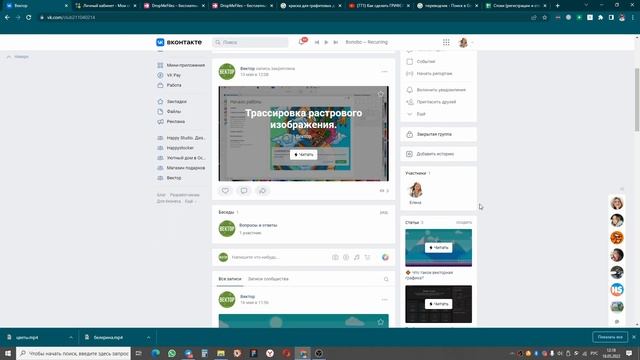Reload the page with browser refresh button
Viewport: 640px width, 360px height.
coord(29,18)
